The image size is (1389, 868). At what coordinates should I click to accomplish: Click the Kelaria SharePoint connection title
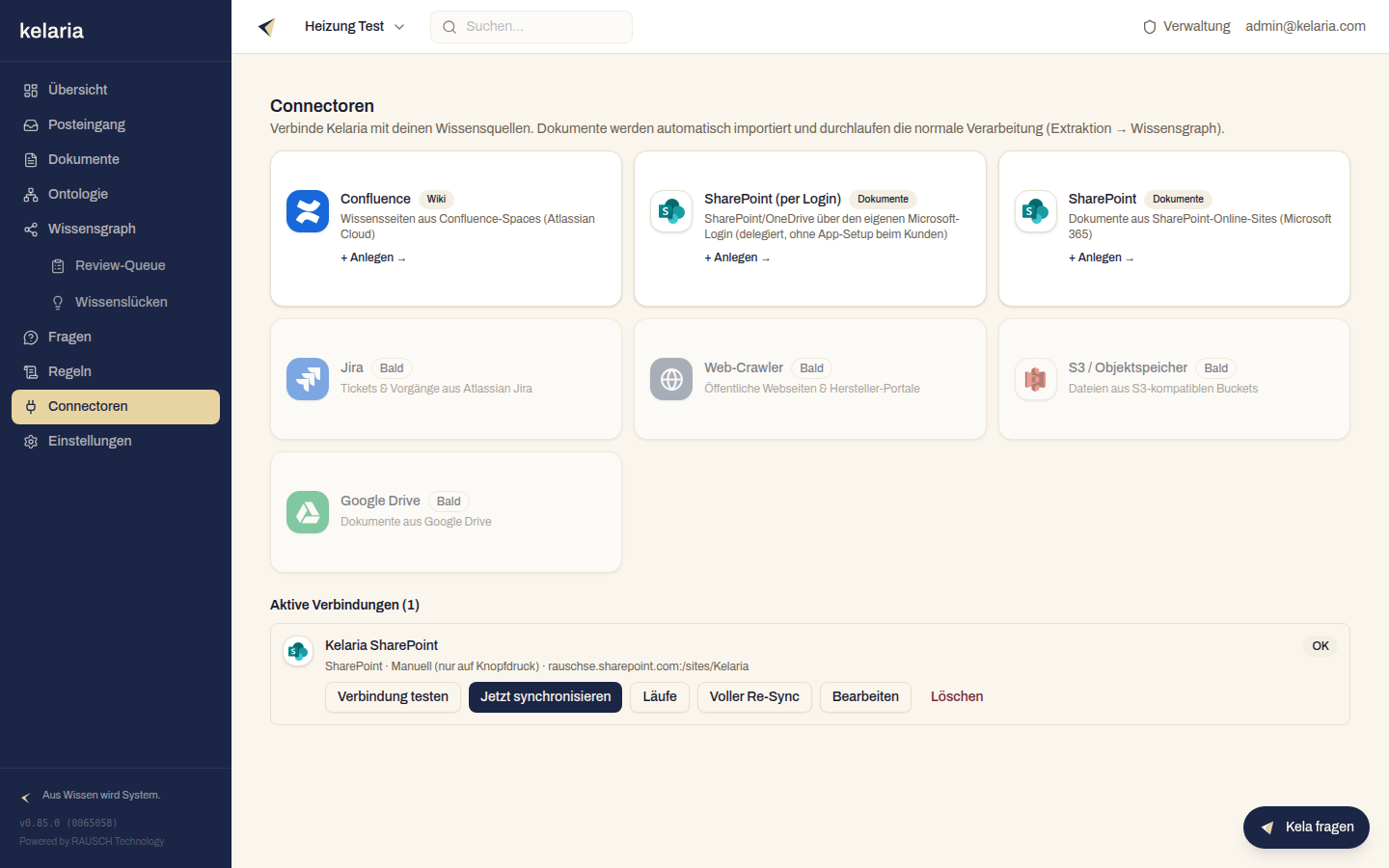[381, 645]
